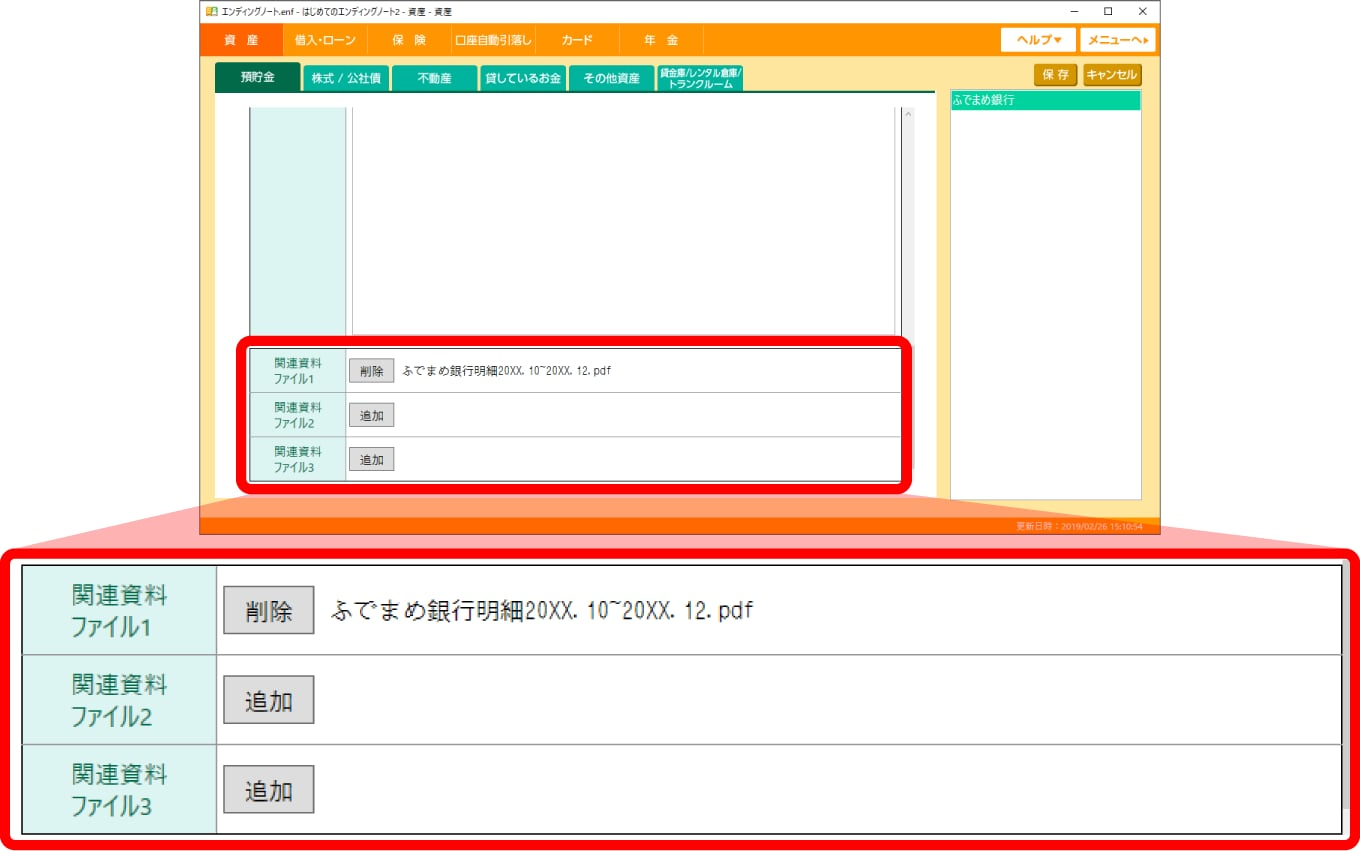Open the 借入・ローン section

(325, 40)
